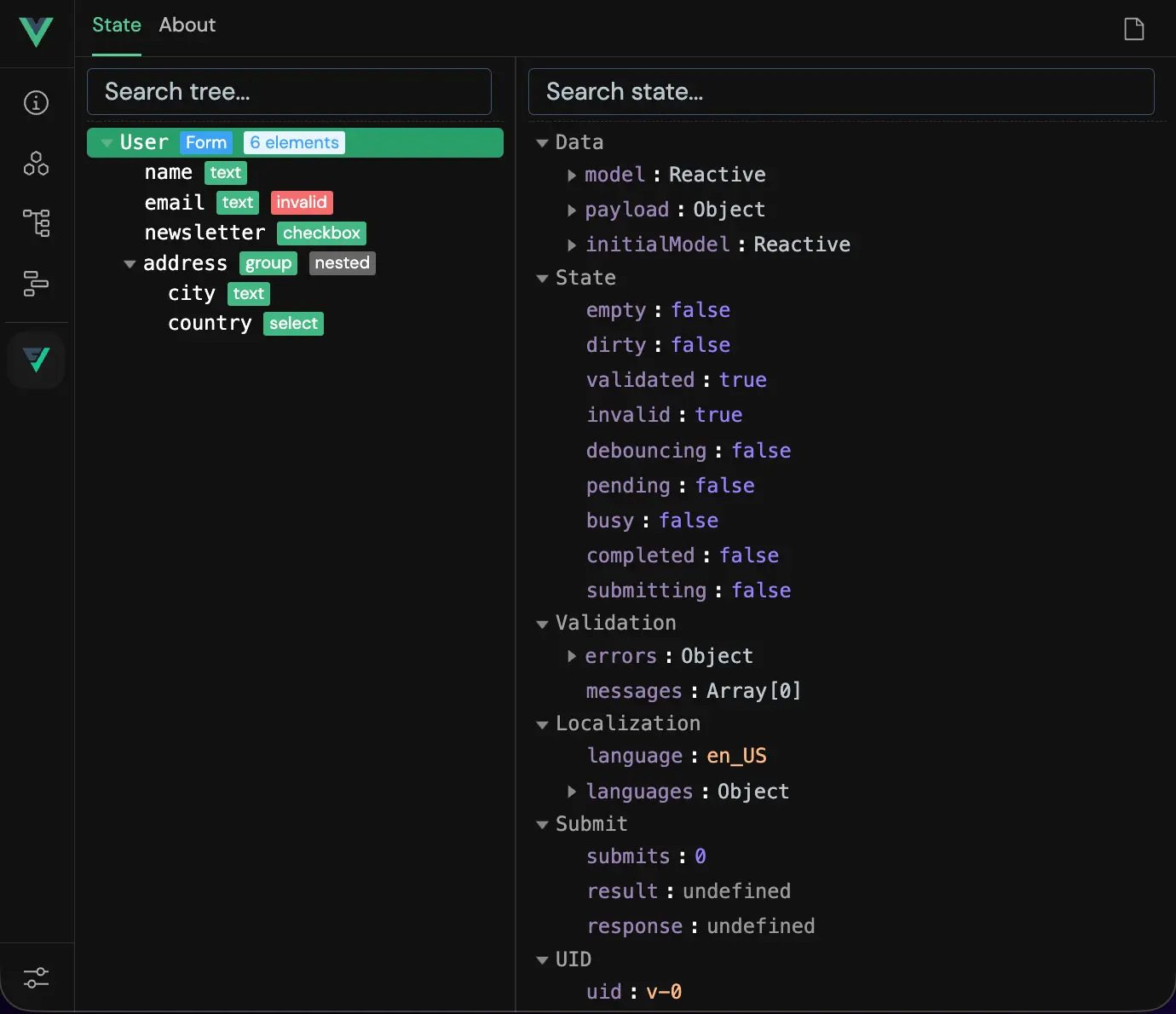Collapse the Data section

click(x=542, y=143)
